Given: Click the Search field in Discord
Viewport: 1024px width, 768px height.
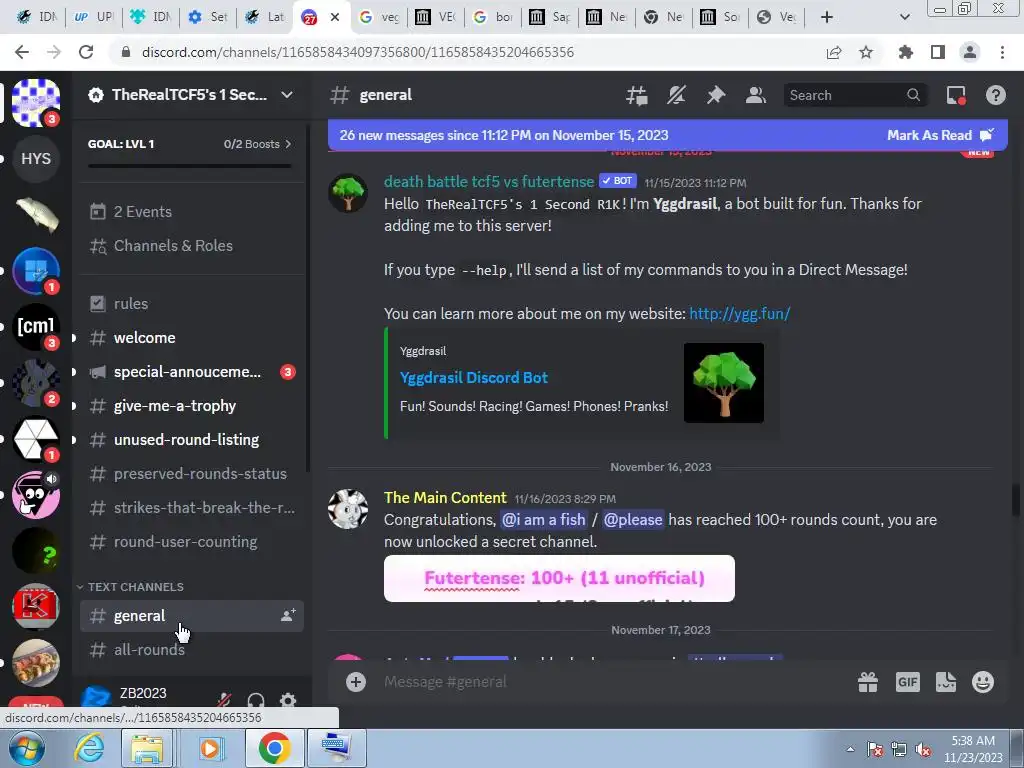Looking at the screenshot, I should (x=855, y=95).
